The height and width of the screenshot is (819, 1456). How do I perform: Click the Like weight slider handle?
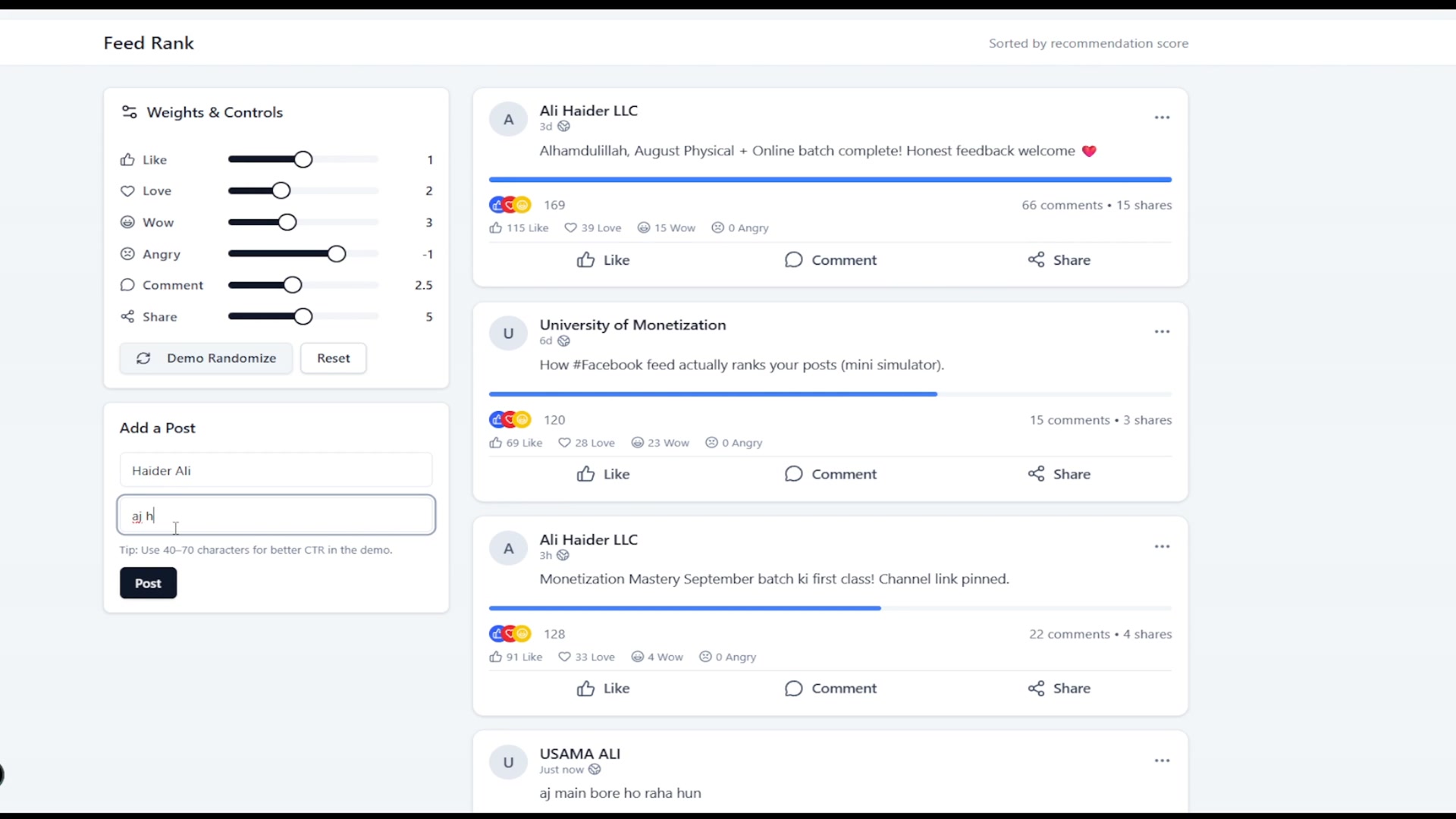click(303, 159)
